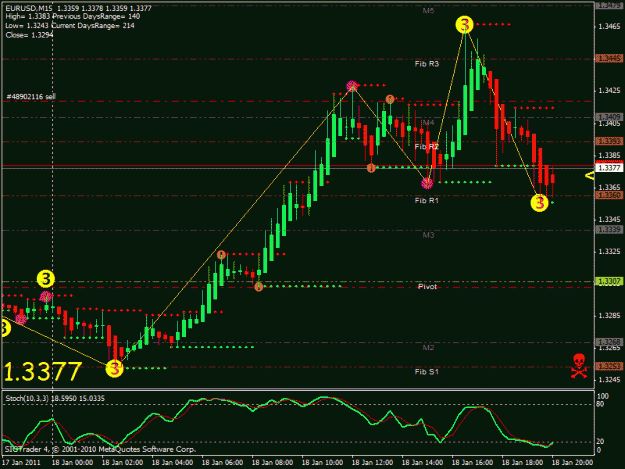Select yellow 3 marker at the 02:00 swing low
The height and width of the screenshot is (469, 625).
(114, 368)
